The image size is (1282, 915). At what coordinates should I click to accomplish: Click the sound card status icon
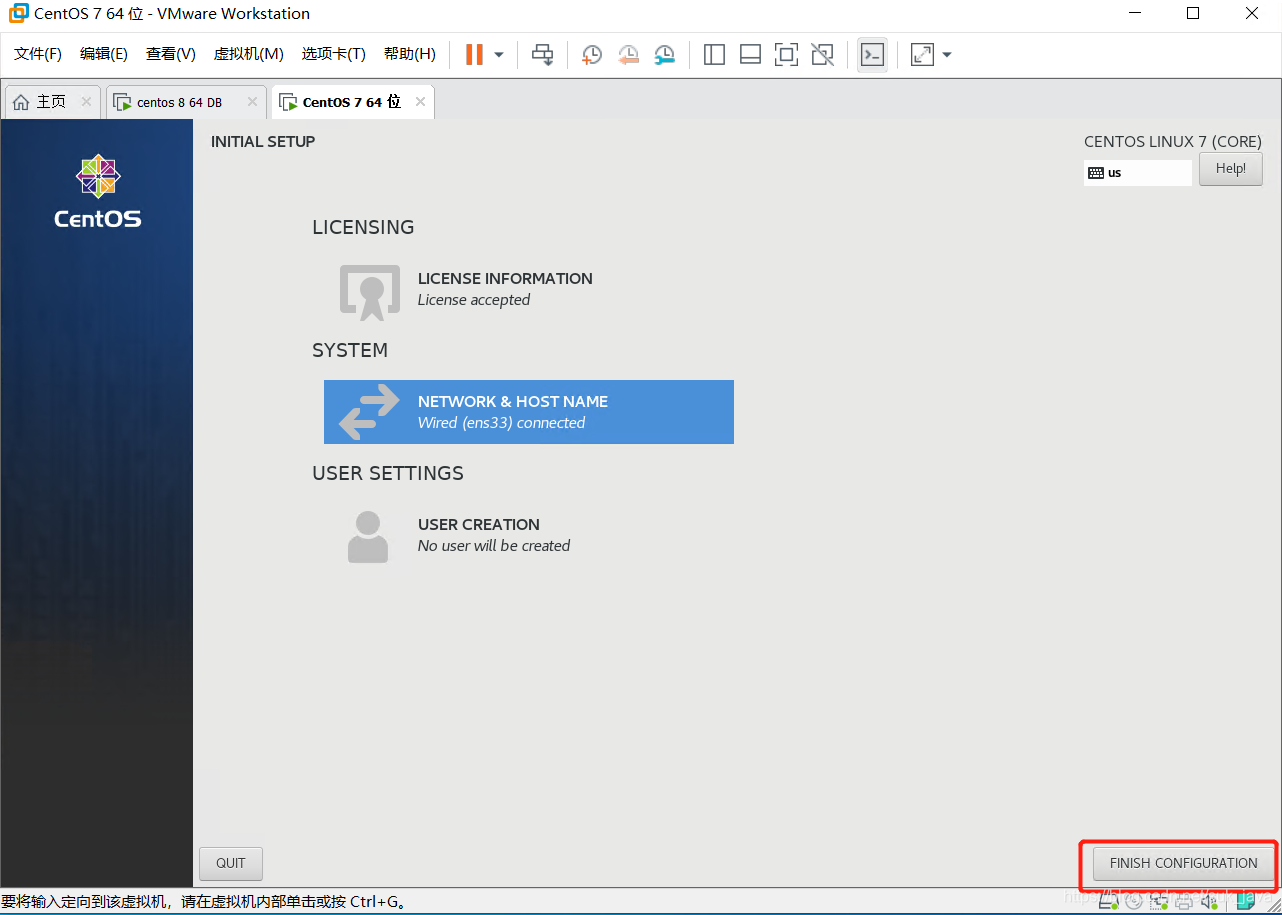[x=1209, y=902]
